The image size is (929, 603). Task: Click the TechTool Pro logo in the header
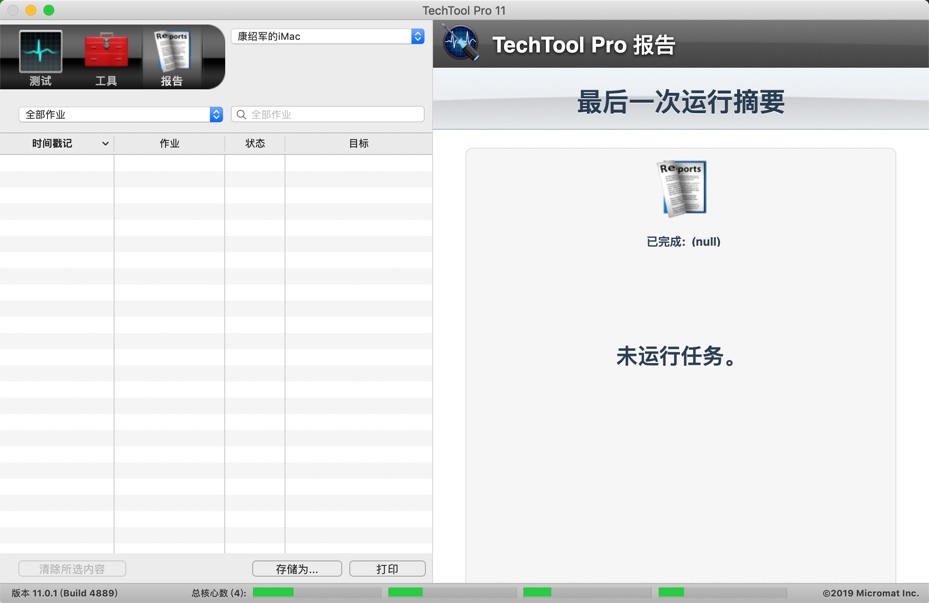click(461, 43)
